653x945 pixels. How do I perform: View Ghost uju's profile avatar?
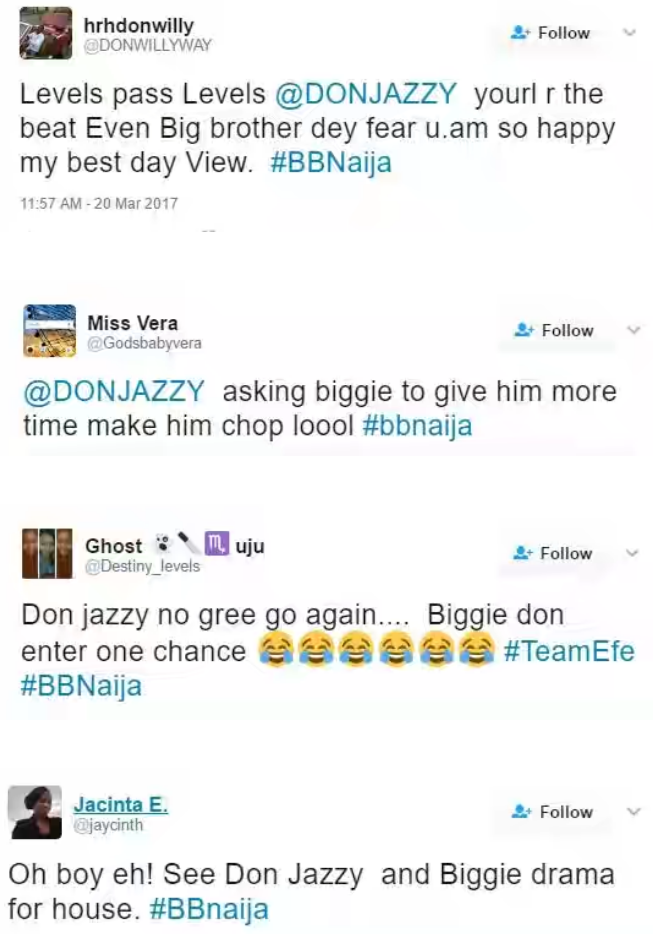click(x=47, y=553)
